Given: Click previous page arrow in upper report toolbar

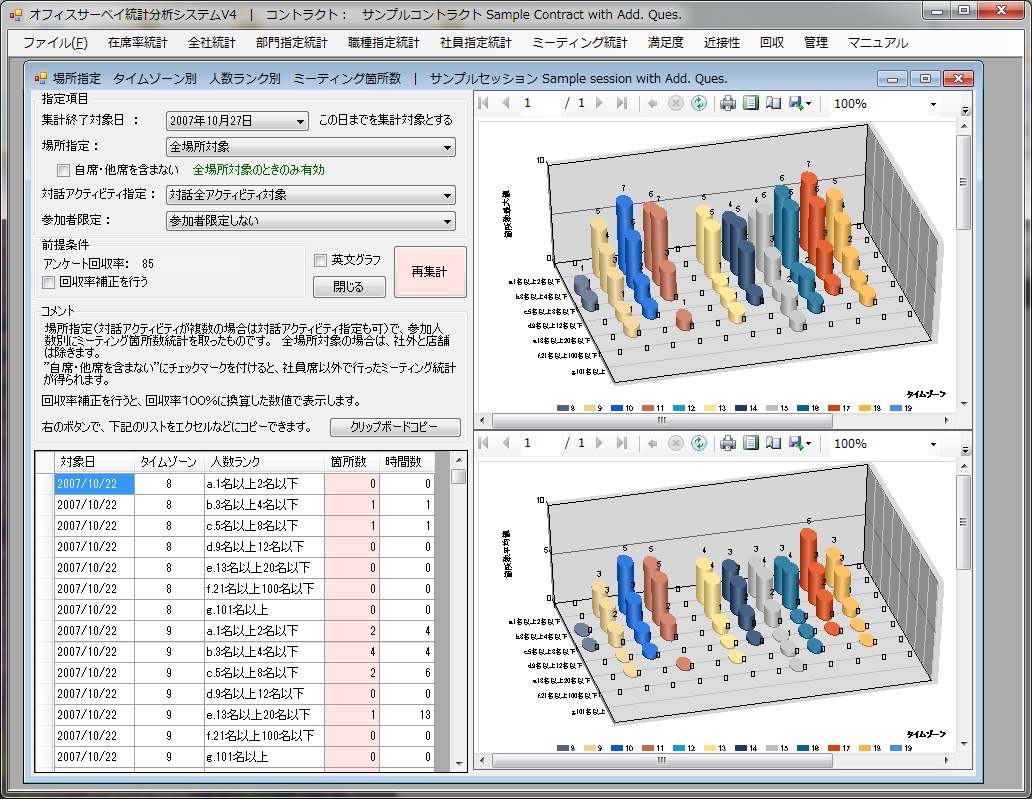Looking at the screenshot, I should tap(505, 103).
